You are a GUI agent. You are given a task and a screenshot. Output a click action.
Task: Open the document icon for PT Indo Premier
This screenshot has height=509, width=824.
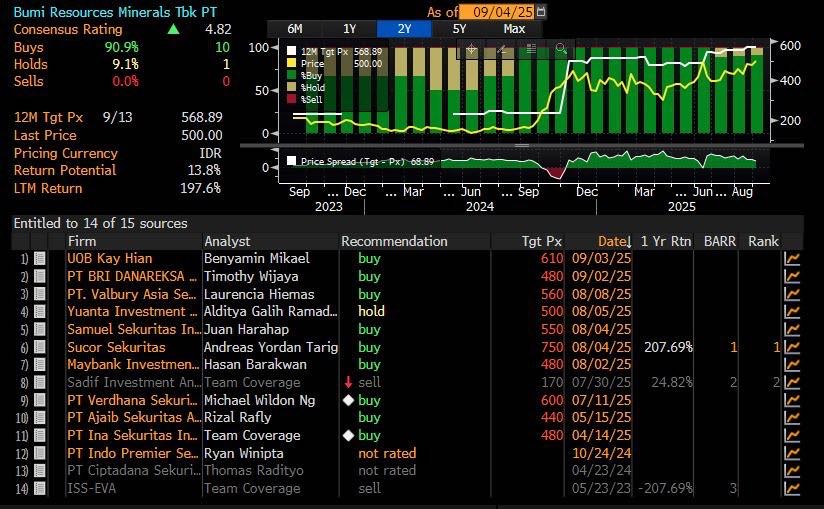point(39,453)
